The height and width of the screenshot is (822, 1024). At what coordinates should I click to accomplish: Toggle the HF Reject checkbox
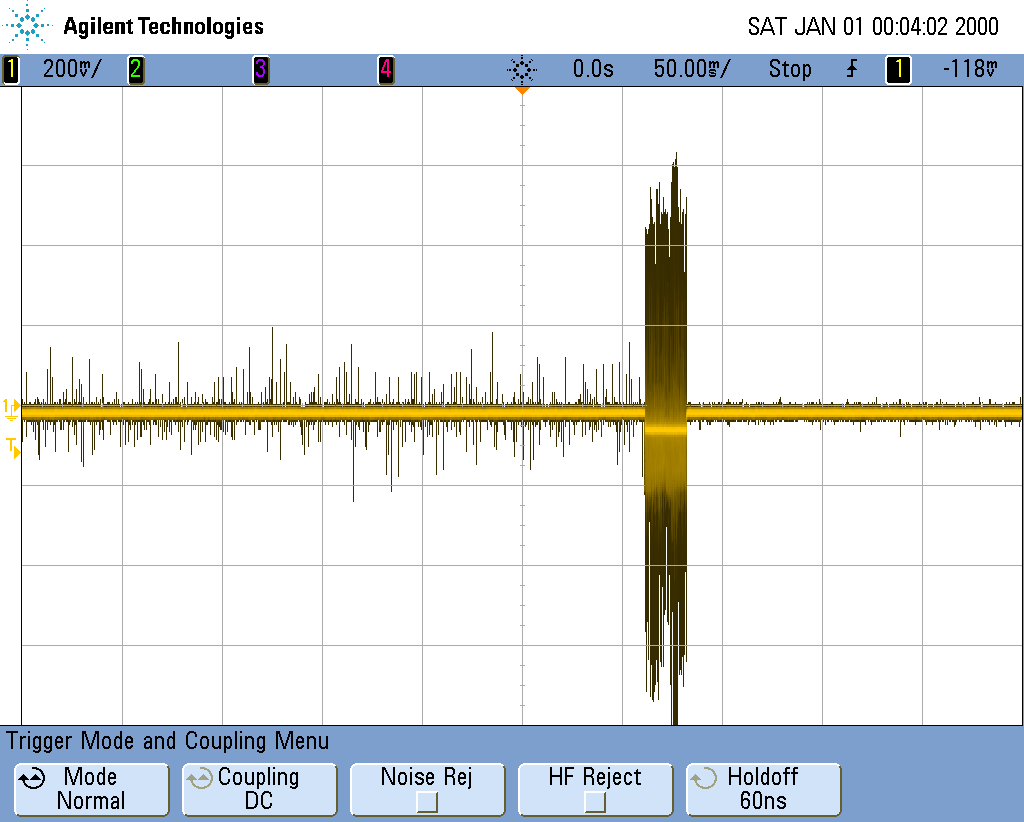tap(595, 801)
